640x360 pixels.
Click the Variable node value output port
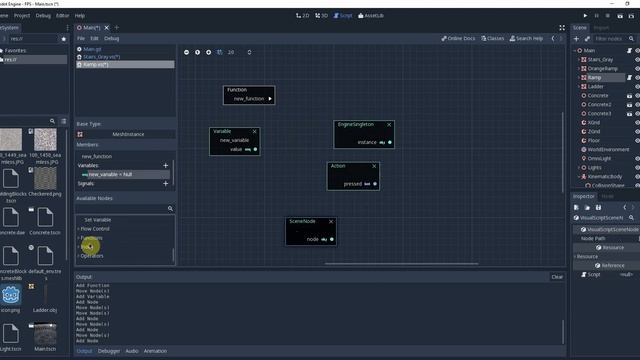pos(256,149)
